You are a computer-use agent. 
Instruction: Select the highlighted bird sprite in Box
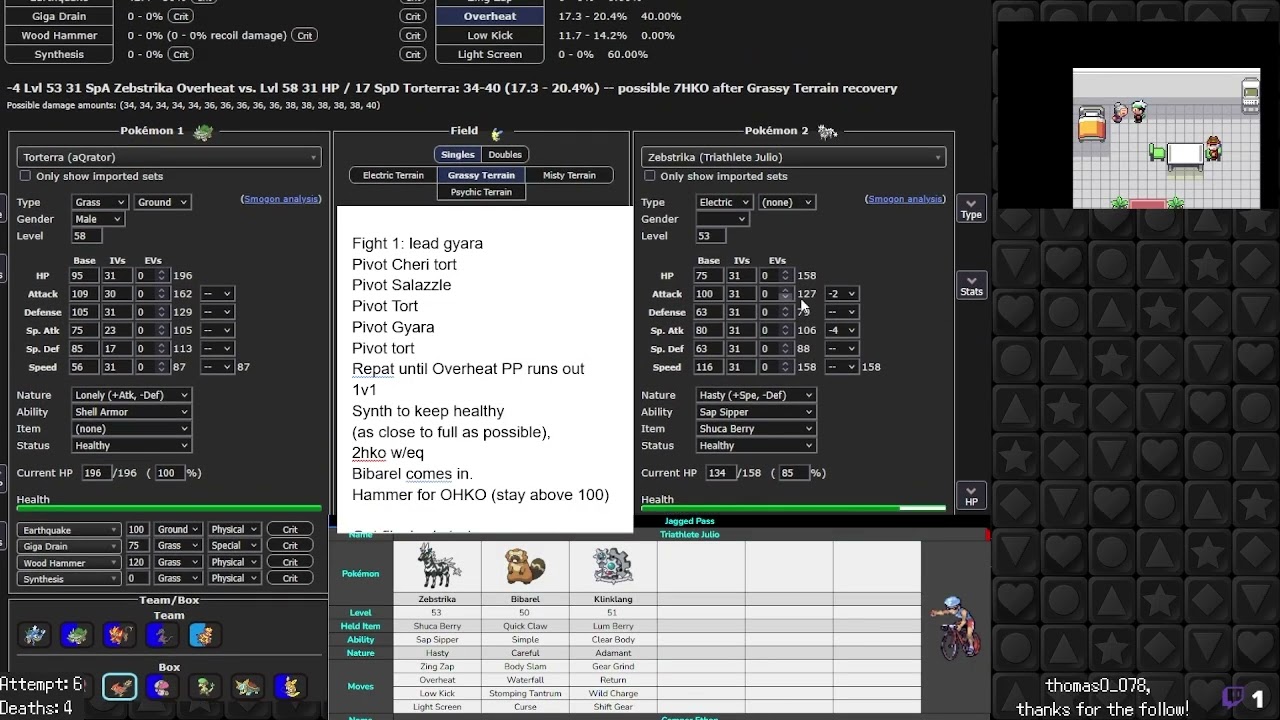click(x=119, y=687)
